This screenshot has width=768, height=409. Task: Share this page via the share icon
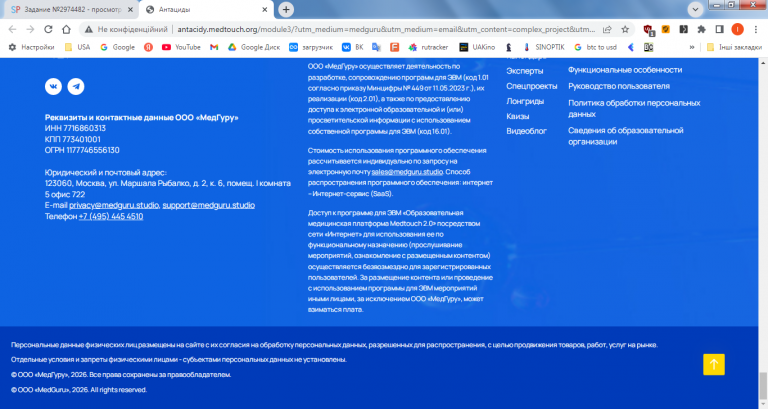click(x=607, y=29)
